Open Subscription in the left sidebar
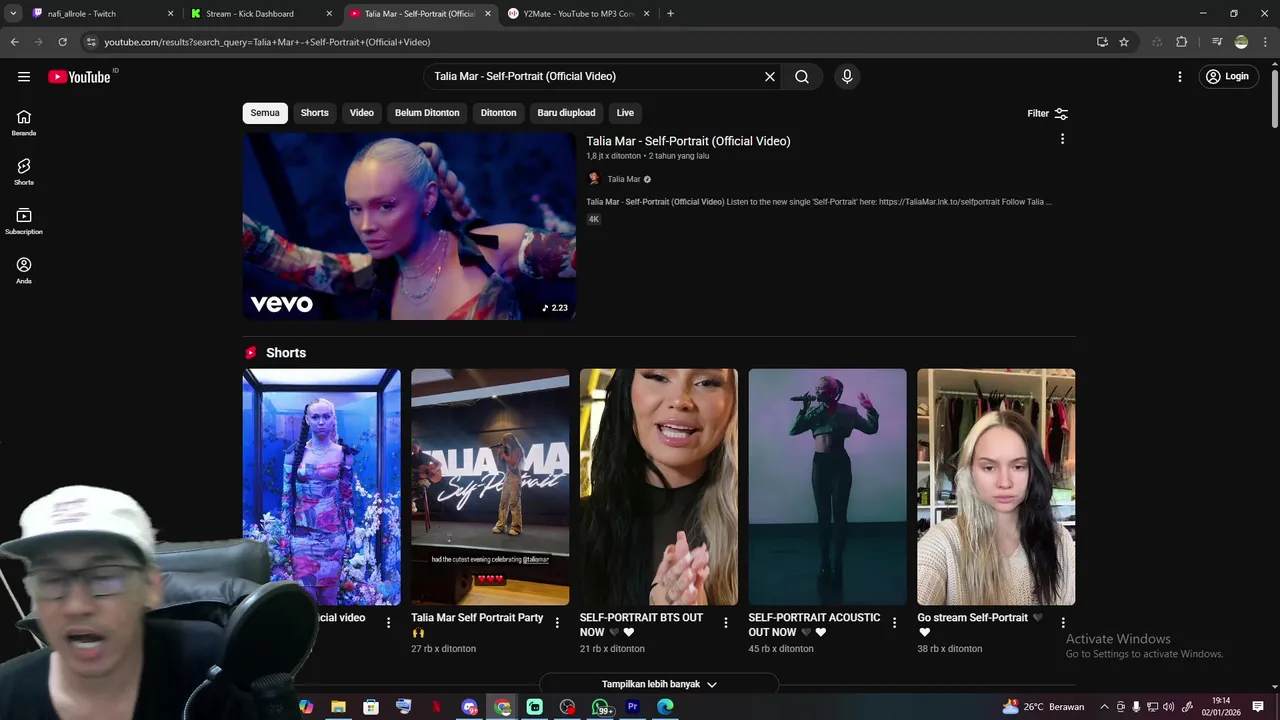Image resolution: width=1280 pixels, height=720 pixels. click(x=24, y=221)
